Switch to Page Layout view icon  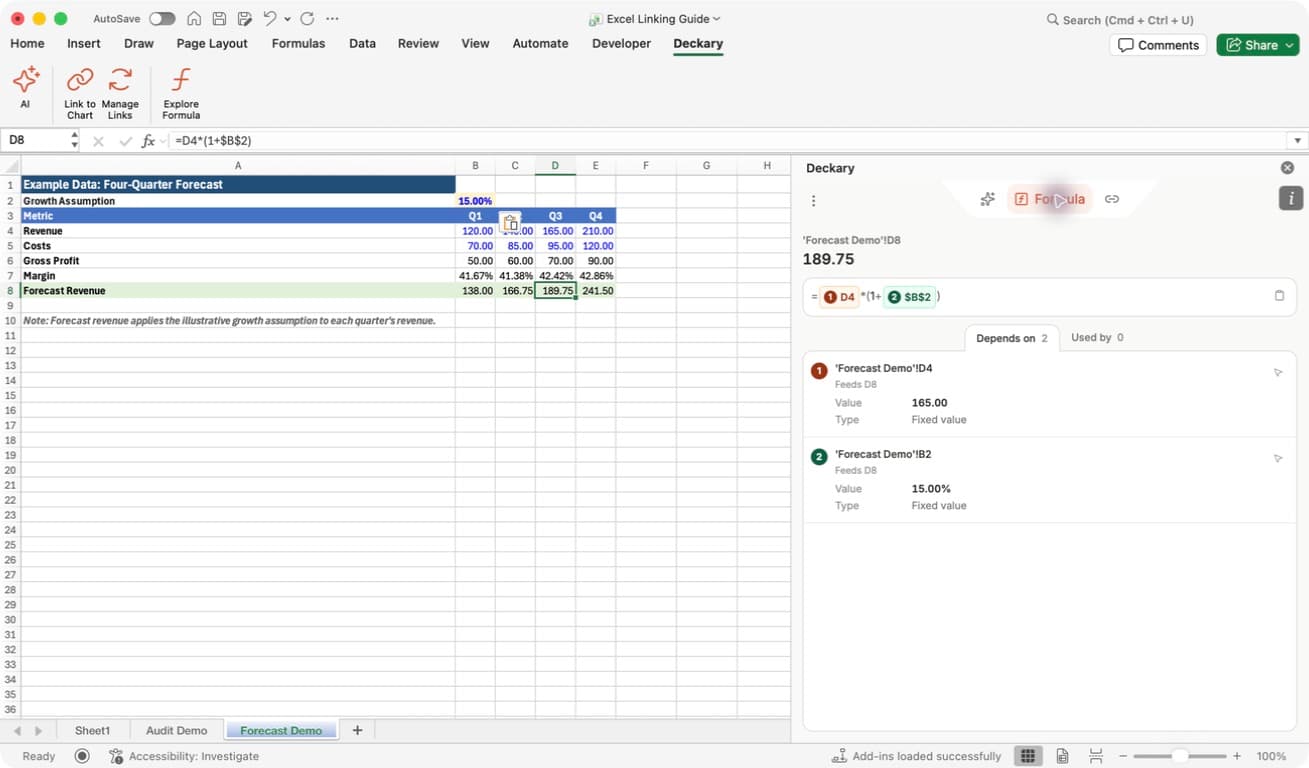(x=1062, y=756)
